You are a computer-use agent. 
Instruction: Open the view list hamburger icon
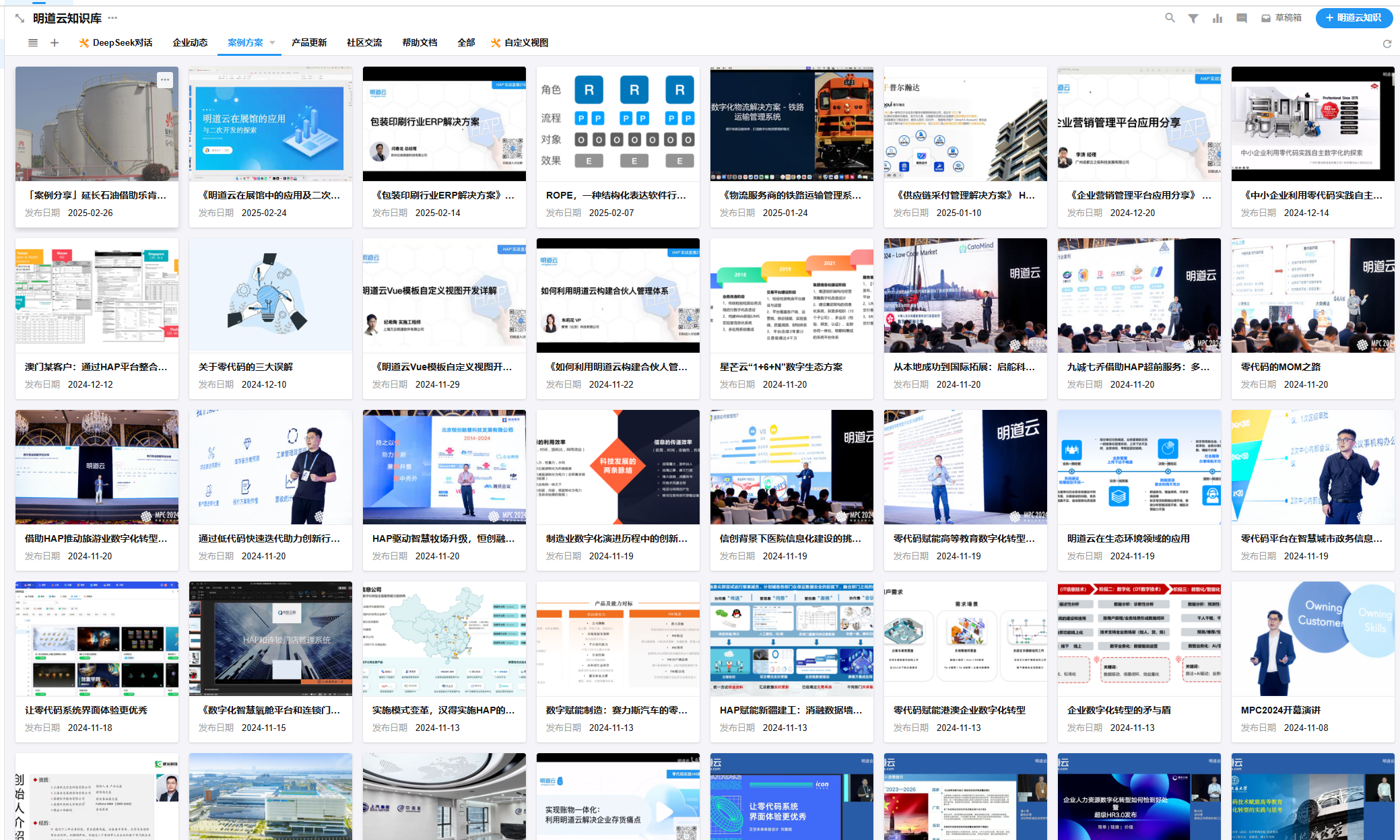click(32, 42)
